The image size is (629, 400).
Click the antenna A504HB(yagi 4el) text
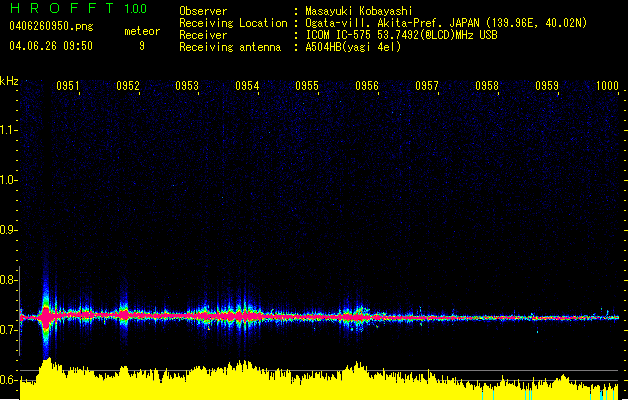click(353, 47)
